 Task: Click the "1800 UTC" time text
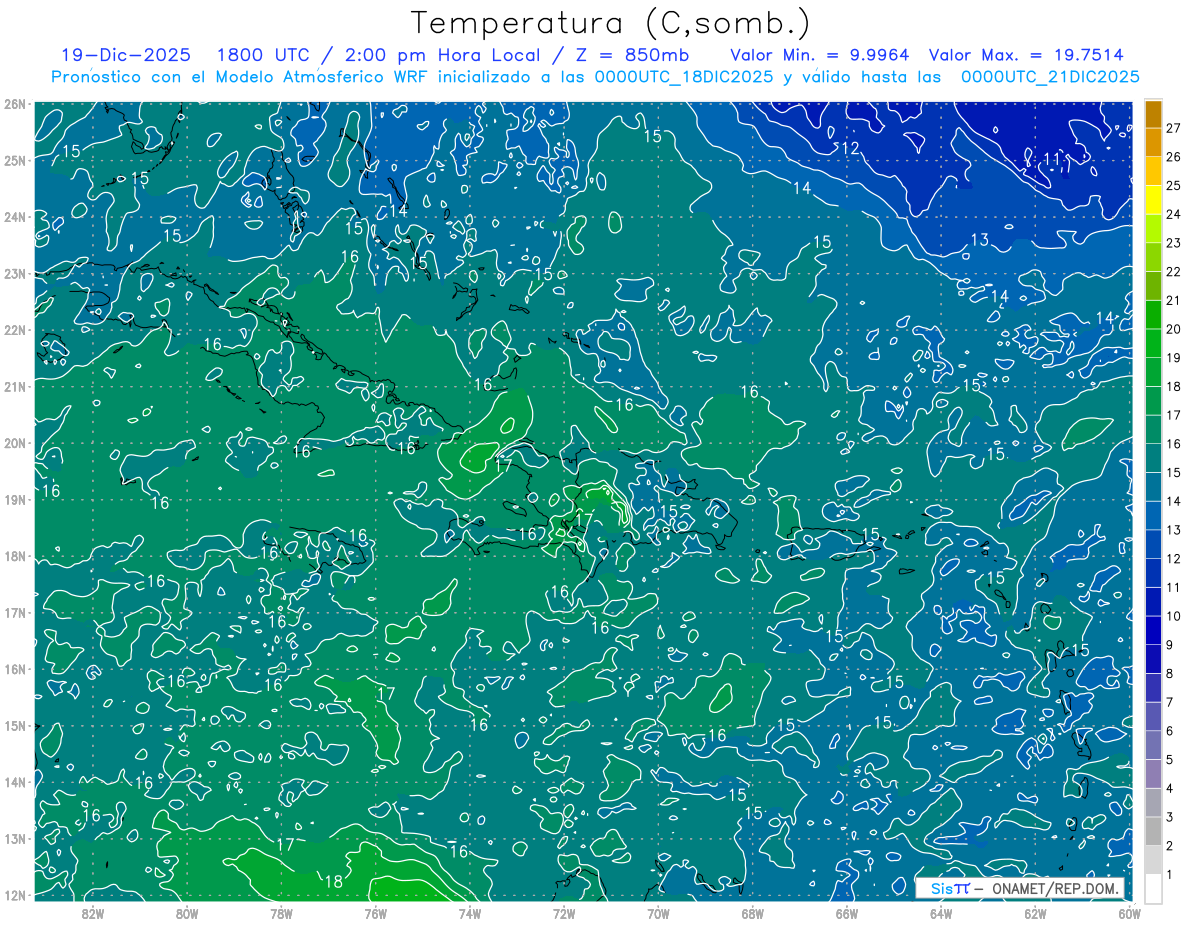(264, 54)
